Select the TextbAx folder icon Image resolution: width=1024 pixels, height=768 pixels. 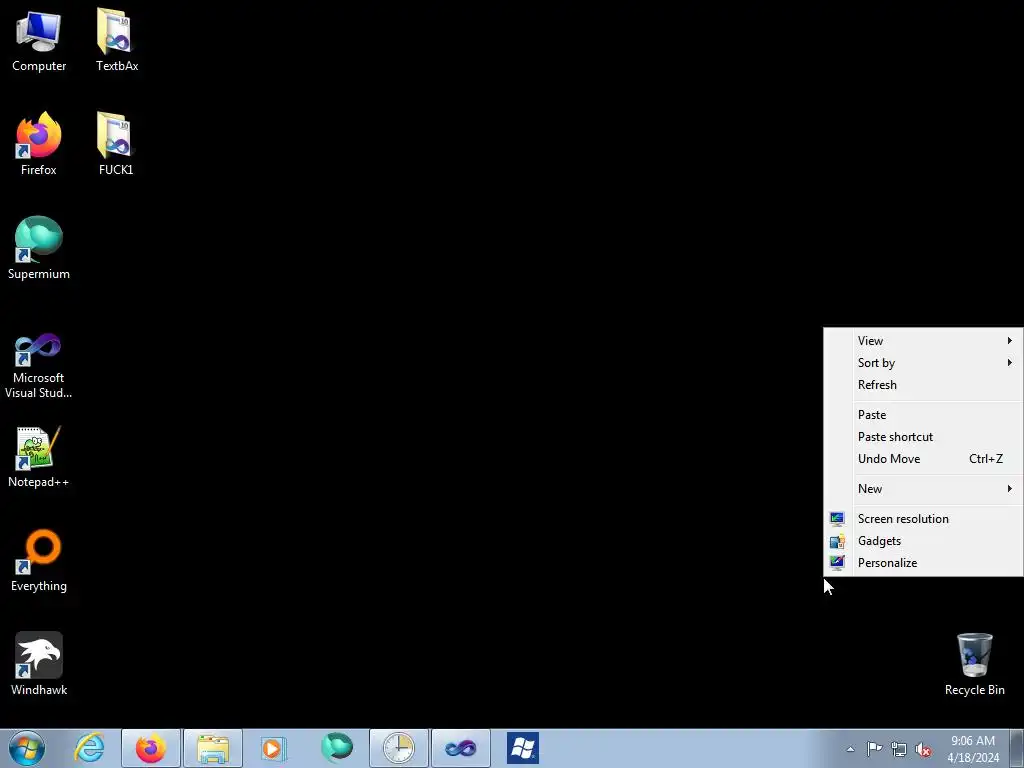(x=116, y=40)
